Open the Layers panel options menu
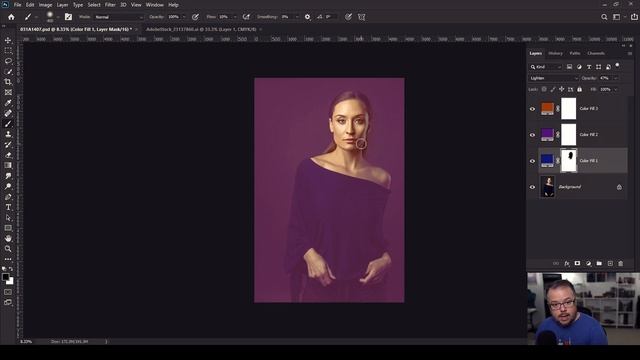640x360 pixels. (630, 53)
